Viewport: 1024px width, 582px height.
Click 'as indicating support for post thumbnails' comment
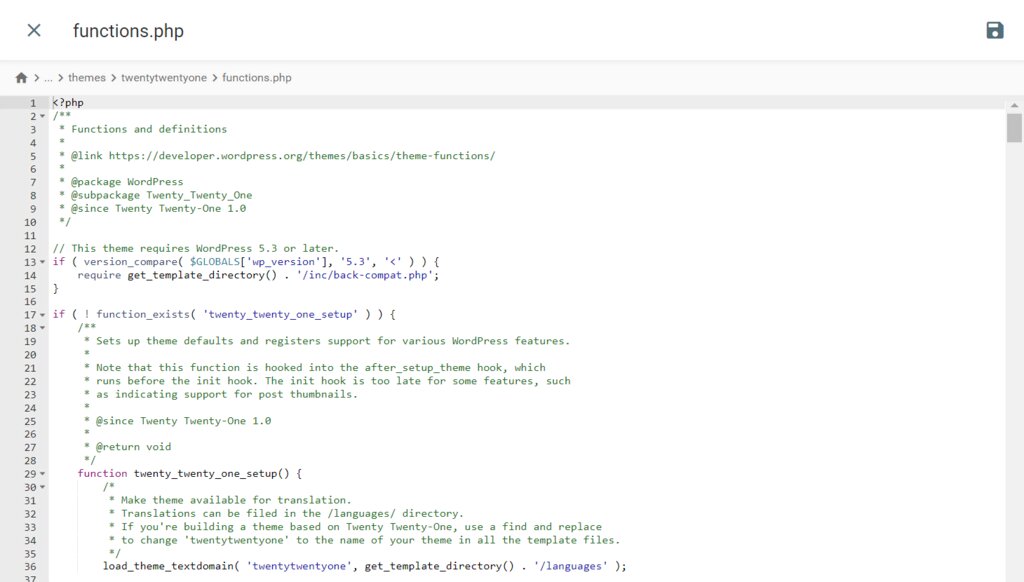point(227,394)
